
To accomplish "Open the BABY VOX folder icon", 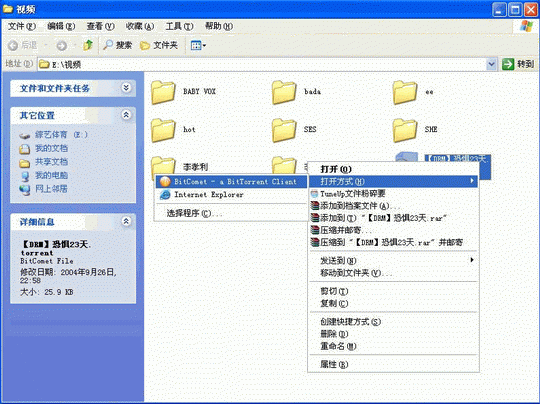I will tap(163, 92).
